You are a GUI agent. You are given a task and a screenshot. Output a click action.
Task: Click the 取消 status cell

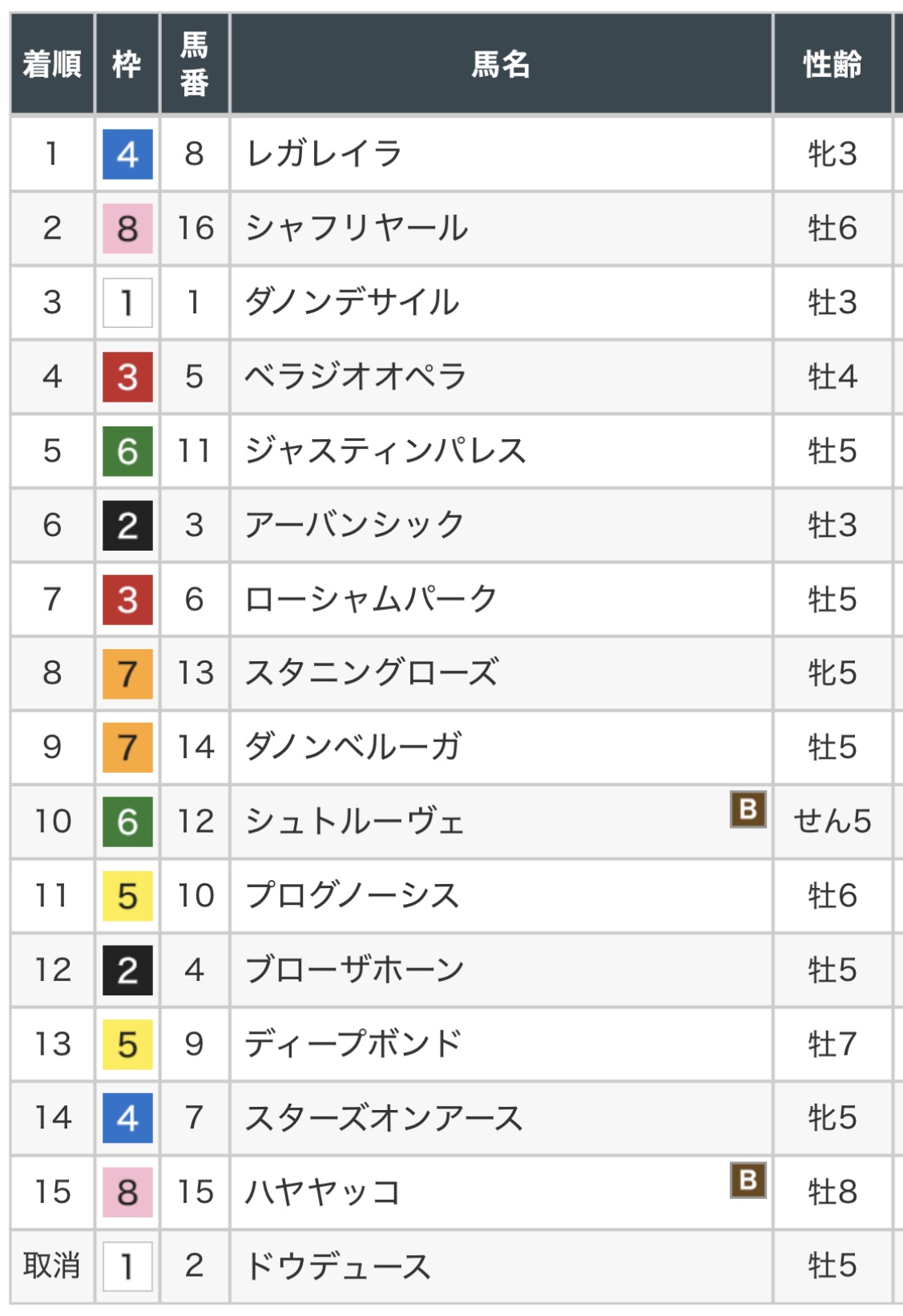click(52, 1266)
